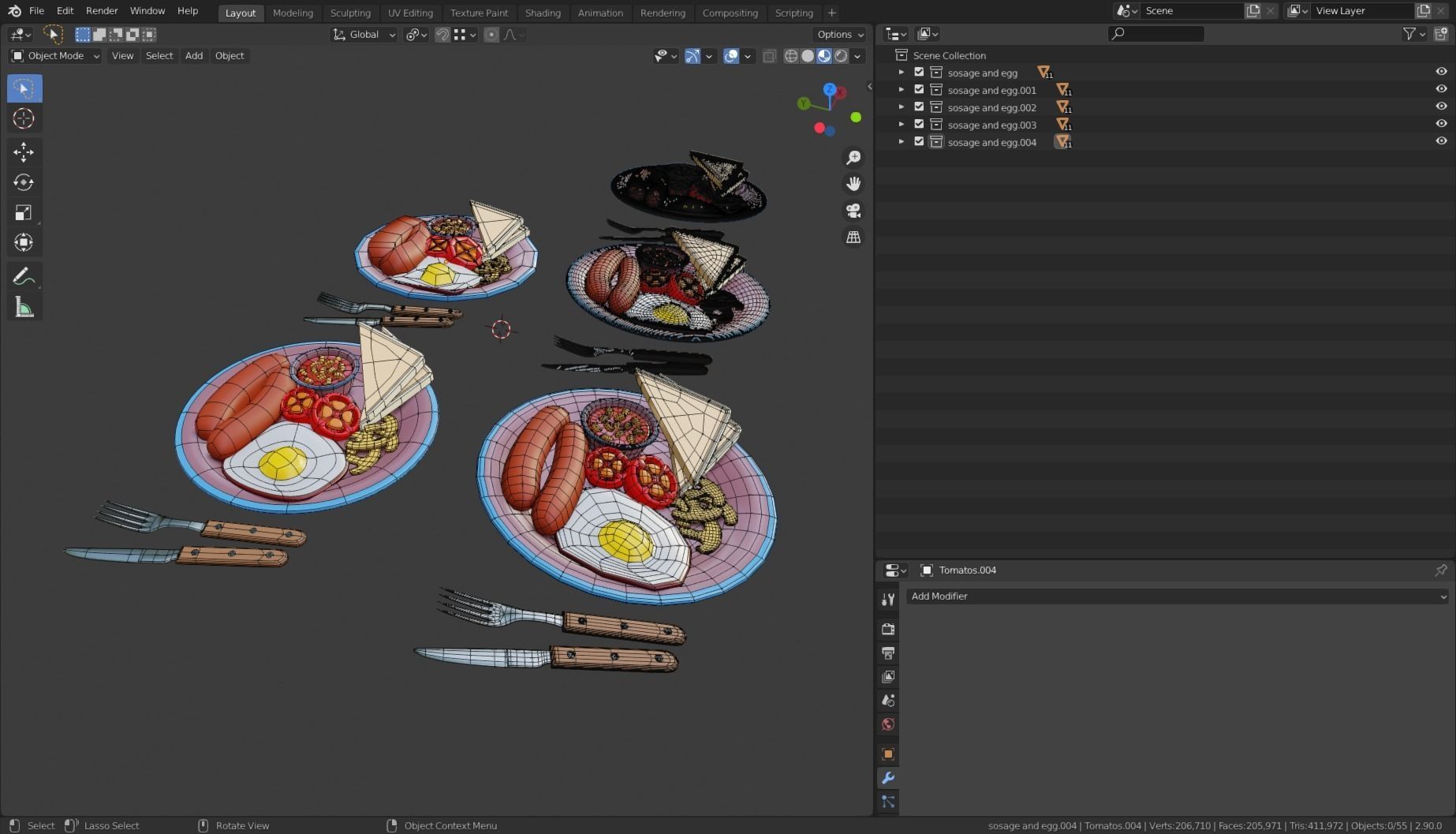Switch to wireframe viewport shading
Screen dimensions: 1456x834
(790, 56)
